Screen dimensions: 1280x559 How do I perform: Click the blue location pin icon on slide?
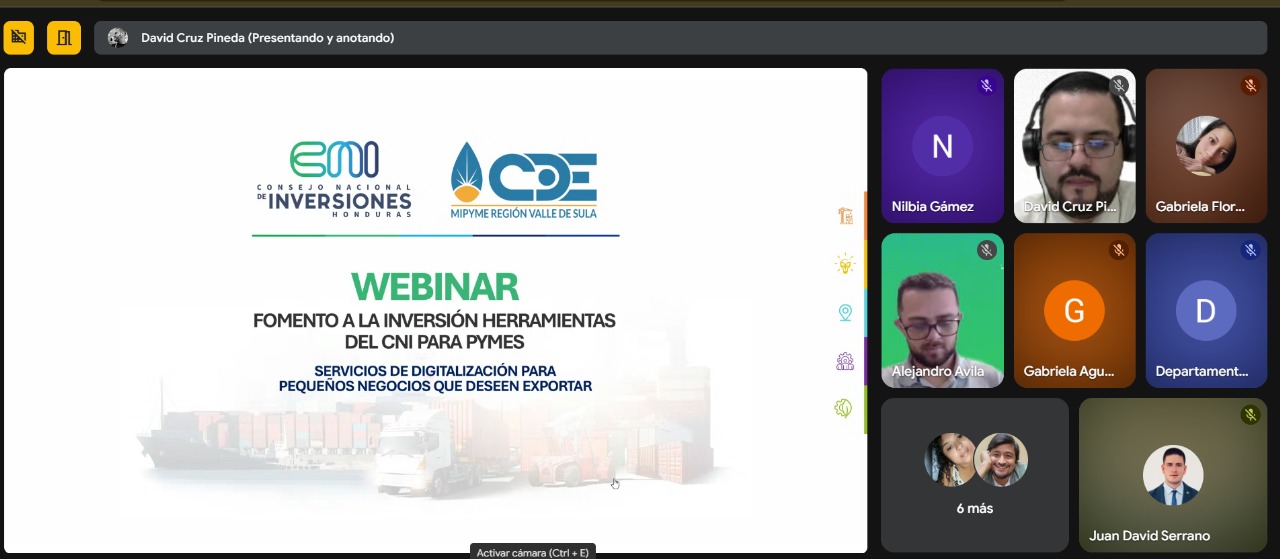[845, 313]
